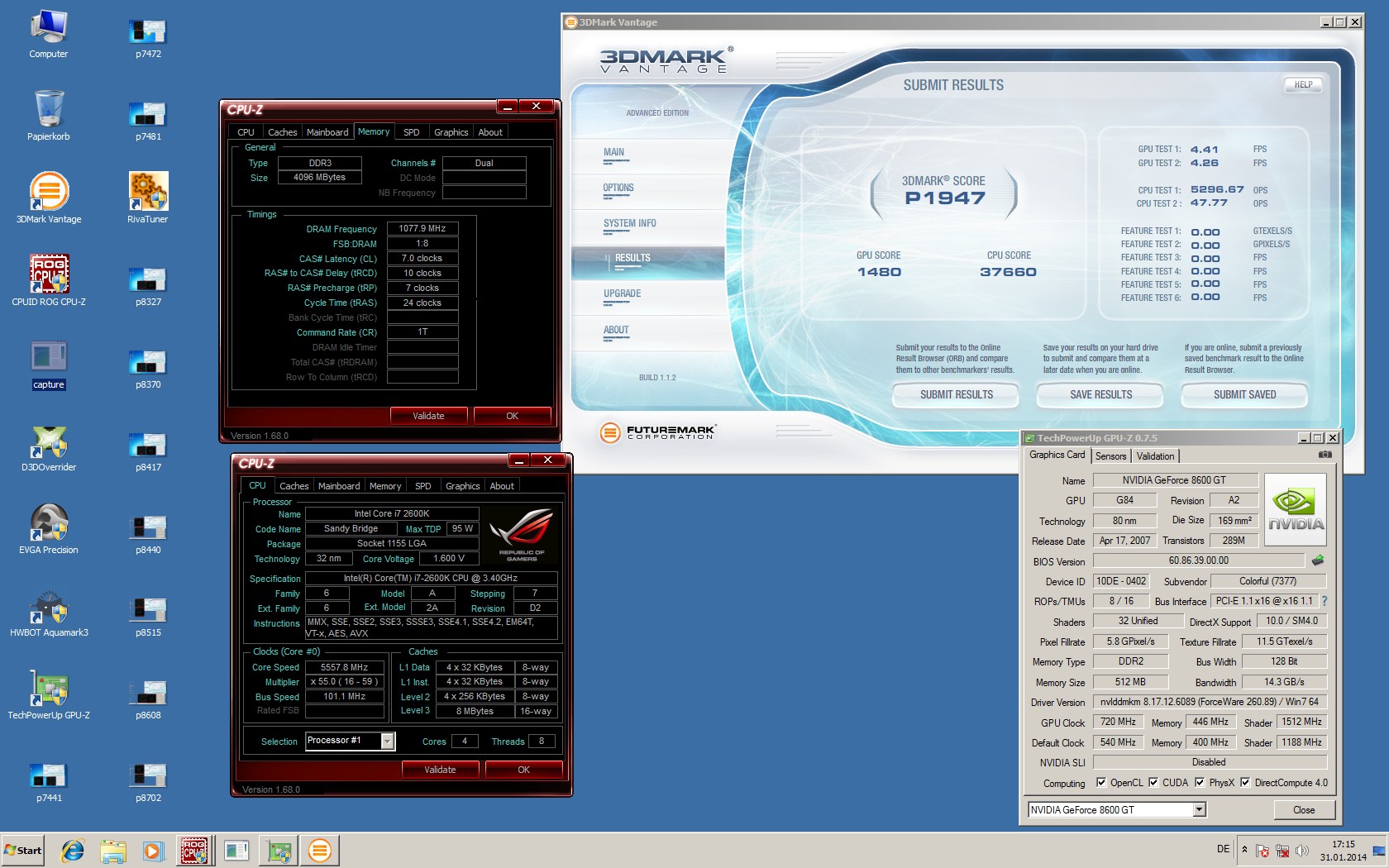Click OK in lower CPU-Z processor window

523,770
